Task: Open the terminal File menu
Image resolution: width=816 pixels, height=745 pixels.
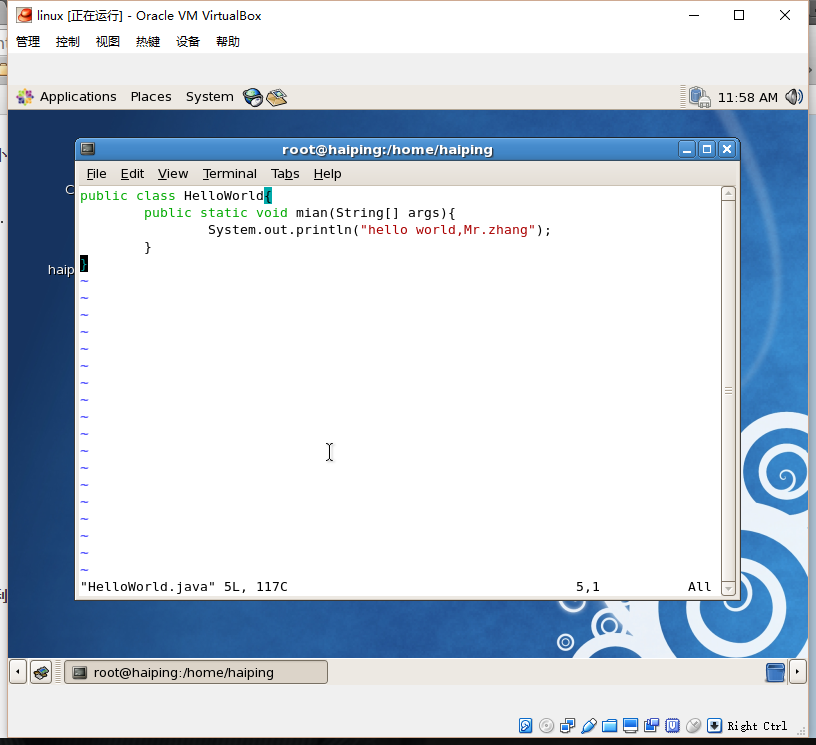Action: [x=96, y=174]
